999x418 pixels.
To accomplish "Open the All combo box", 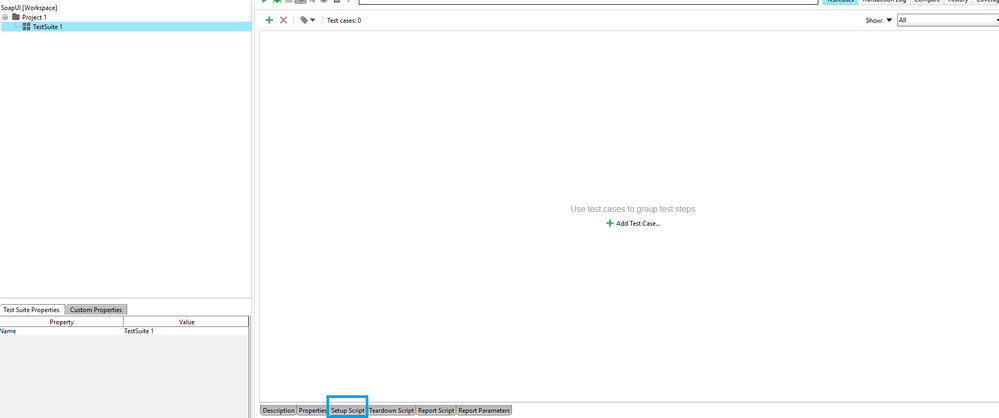I will coord(947,20).
